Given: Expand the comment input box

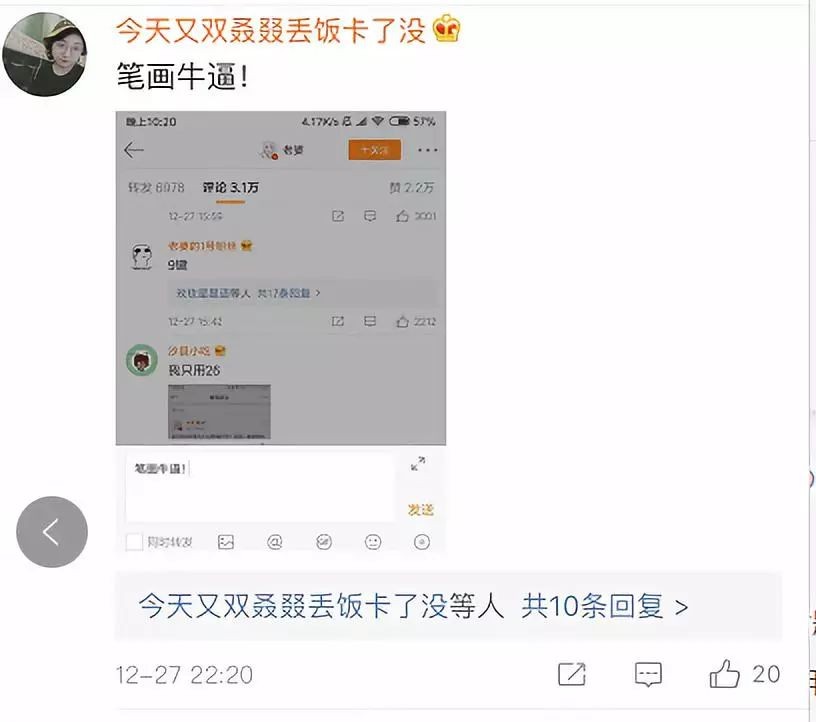Looking at the screenshot, I should click(418, 463).
